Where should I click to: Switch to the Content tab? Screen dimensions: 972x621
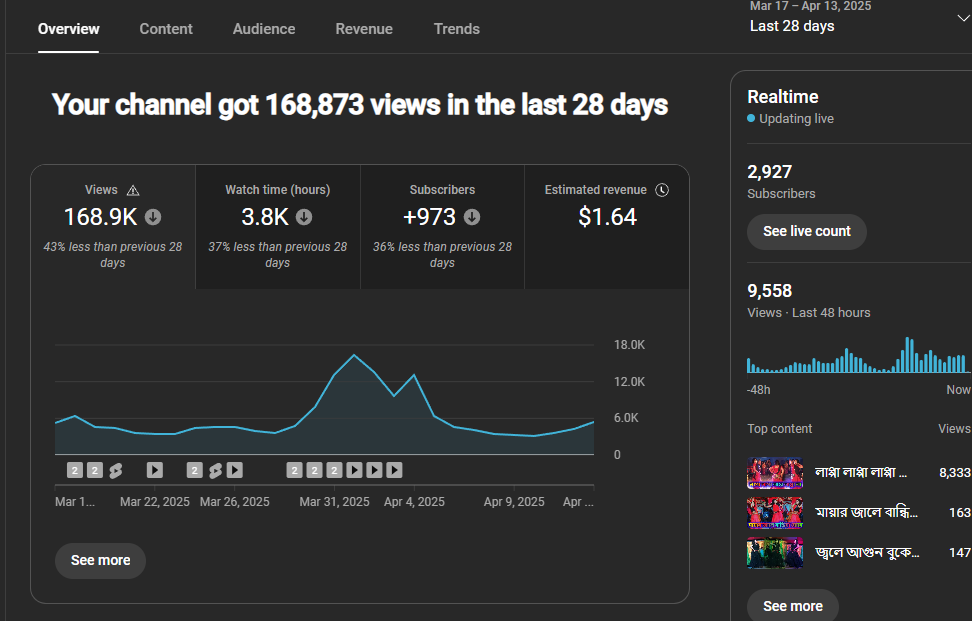pyautogui.click(x=166, y=29)
